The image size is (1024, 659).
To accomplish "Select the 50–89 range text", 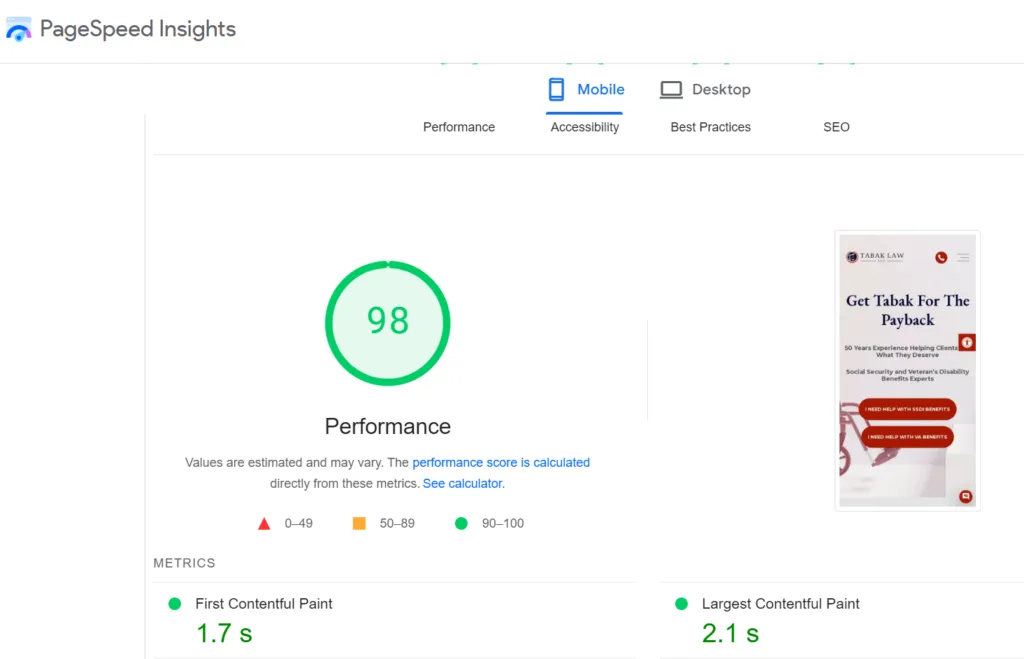I will (397, 523).
